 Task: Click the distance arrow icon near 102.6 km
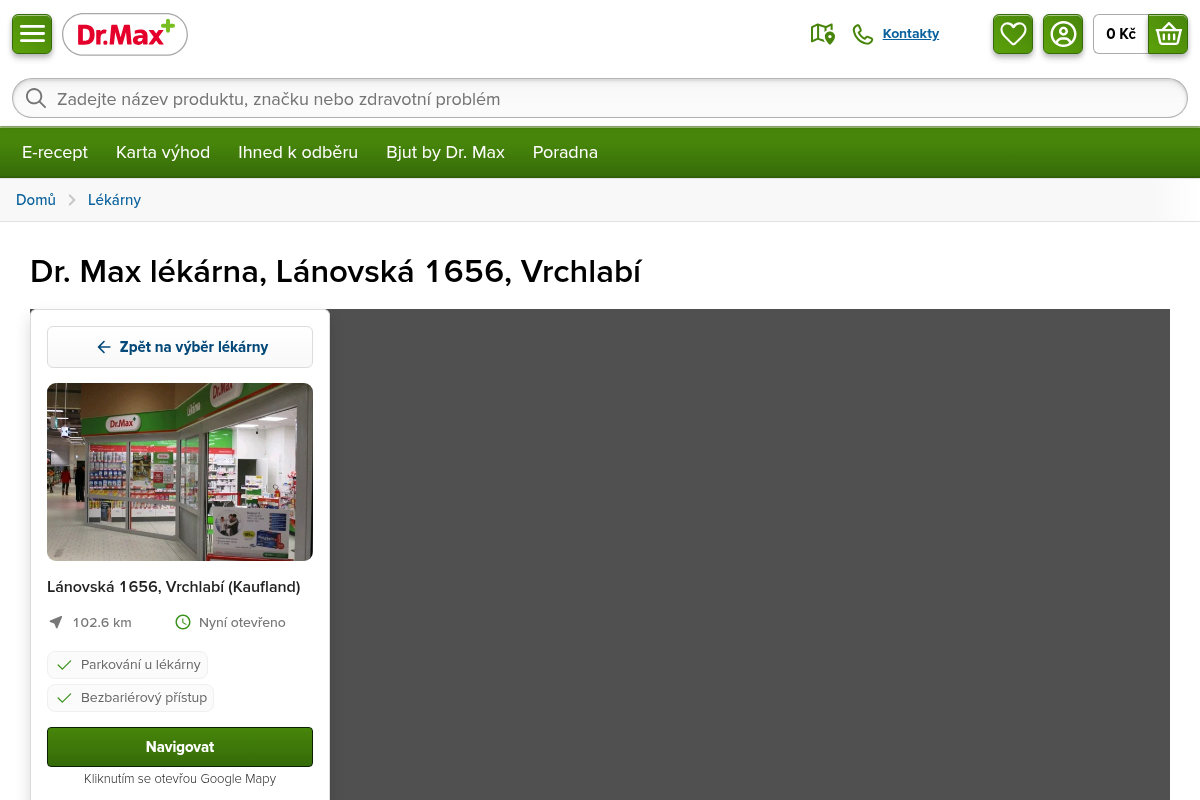pyautogui.click(x=56, y=622)
